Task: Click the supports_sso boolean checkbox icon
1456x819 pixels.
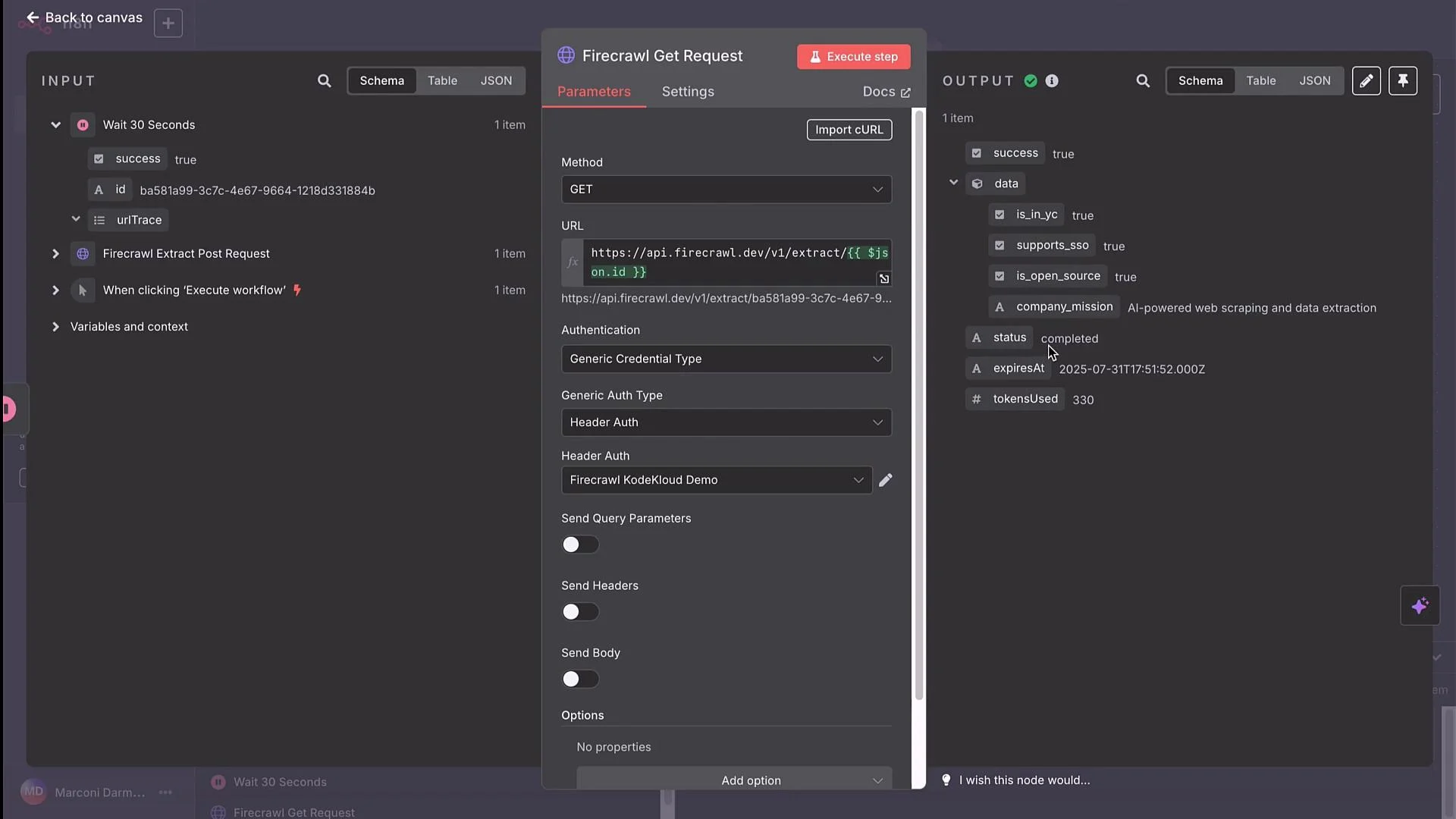Action: 999,245
